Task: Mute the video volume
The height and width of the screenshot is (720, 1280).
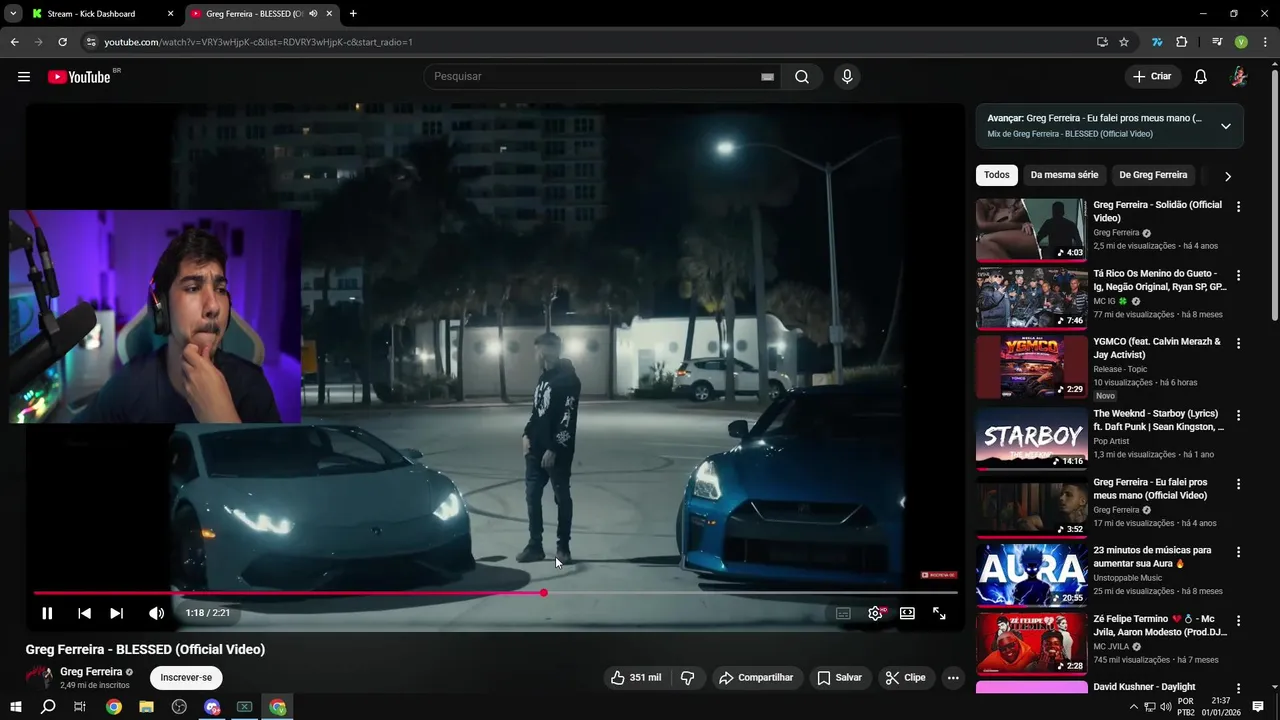Action: click(x=156, y=613)
